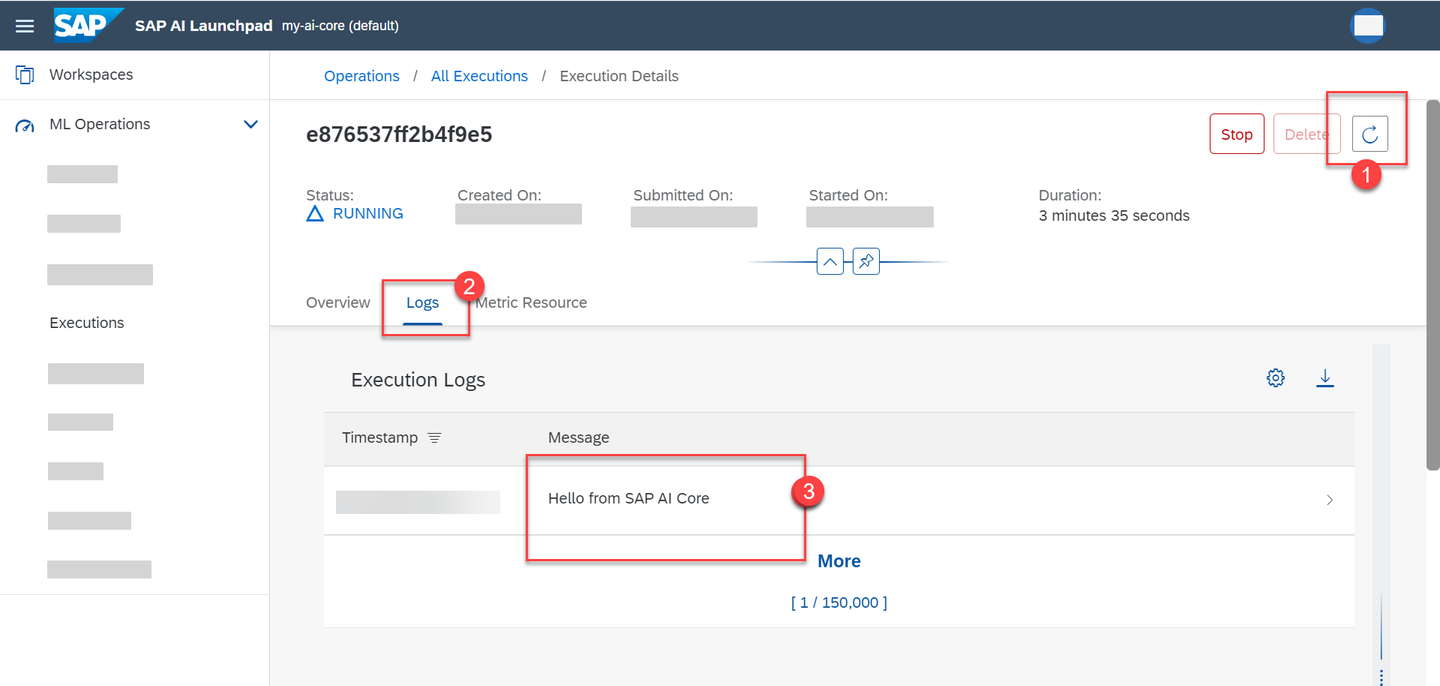Click the Message column header

pyautogui.click(x=579, y=438)
